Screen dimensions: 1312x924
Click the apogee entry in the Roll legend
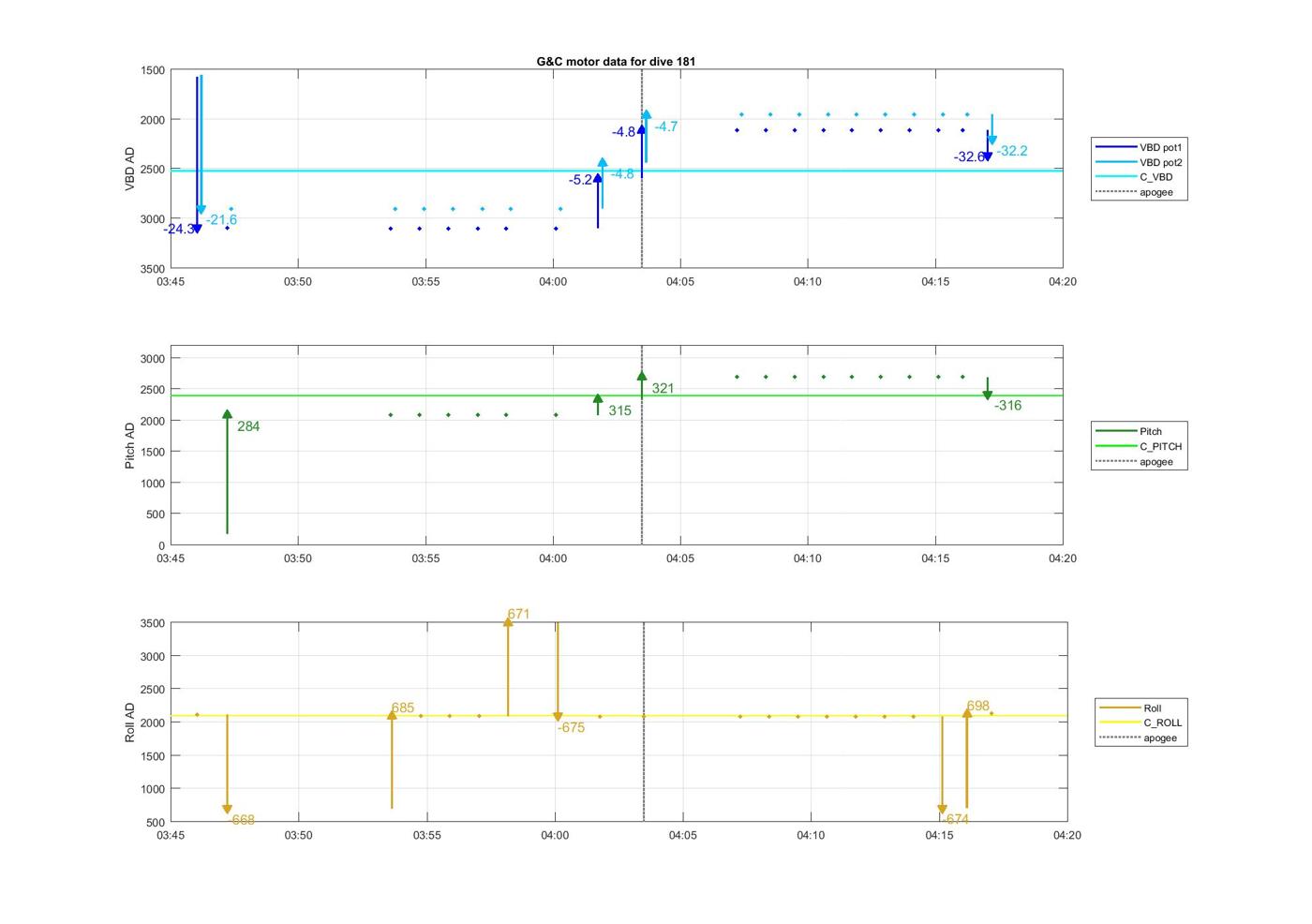(1139, 738)
